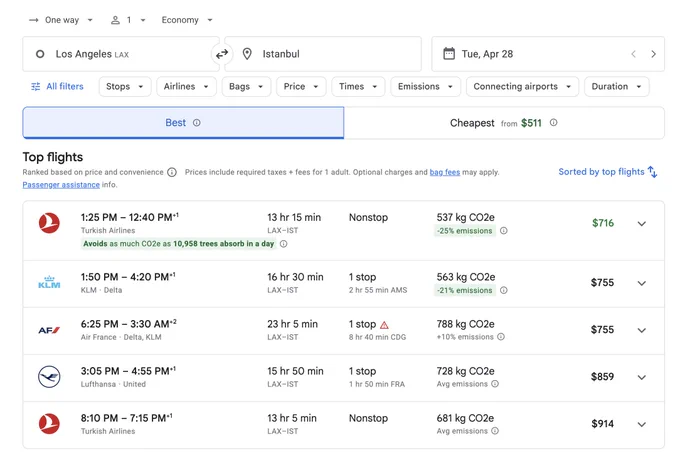
Task: Click the Air France logo on 6:25 PM flight
Action: (49, 330)
